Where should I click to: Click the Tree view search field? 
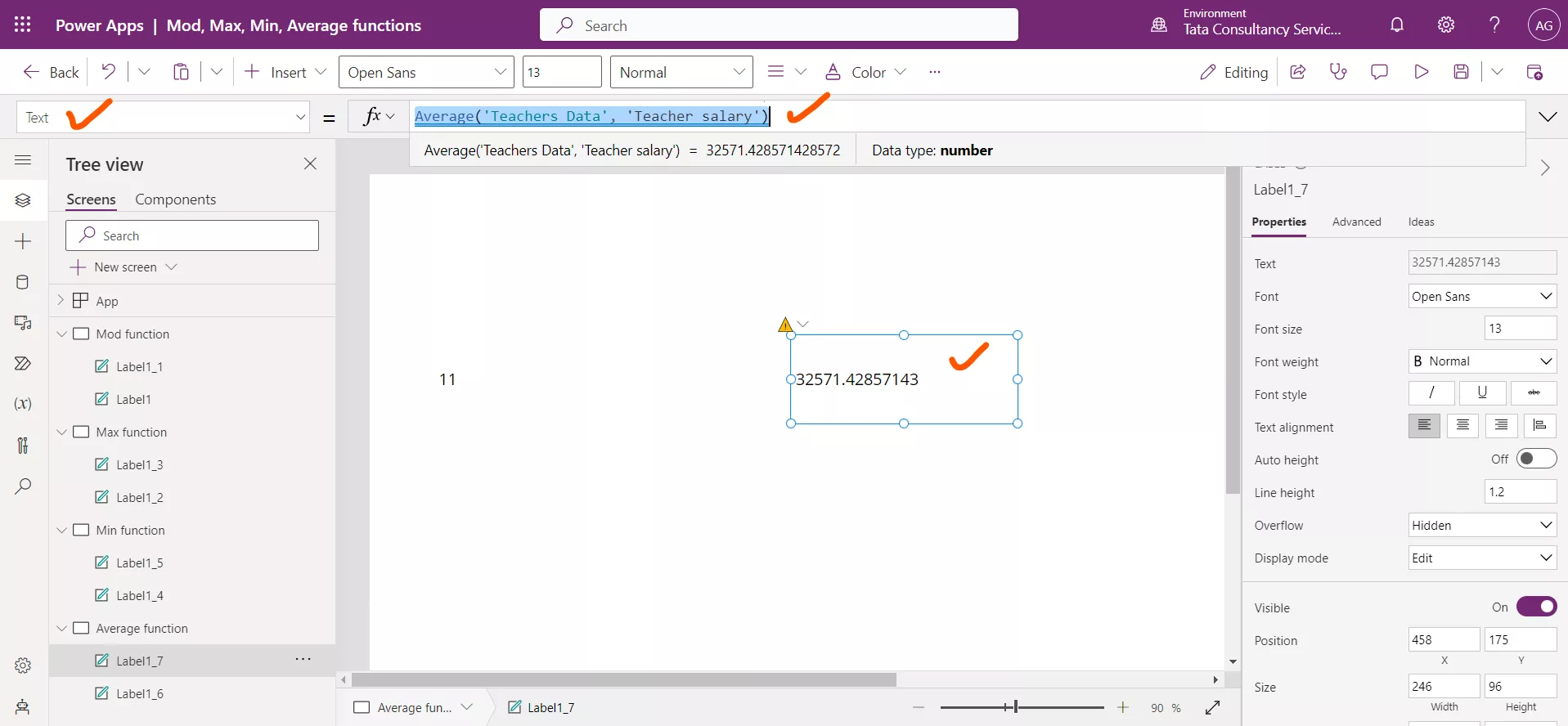[192, 235]
